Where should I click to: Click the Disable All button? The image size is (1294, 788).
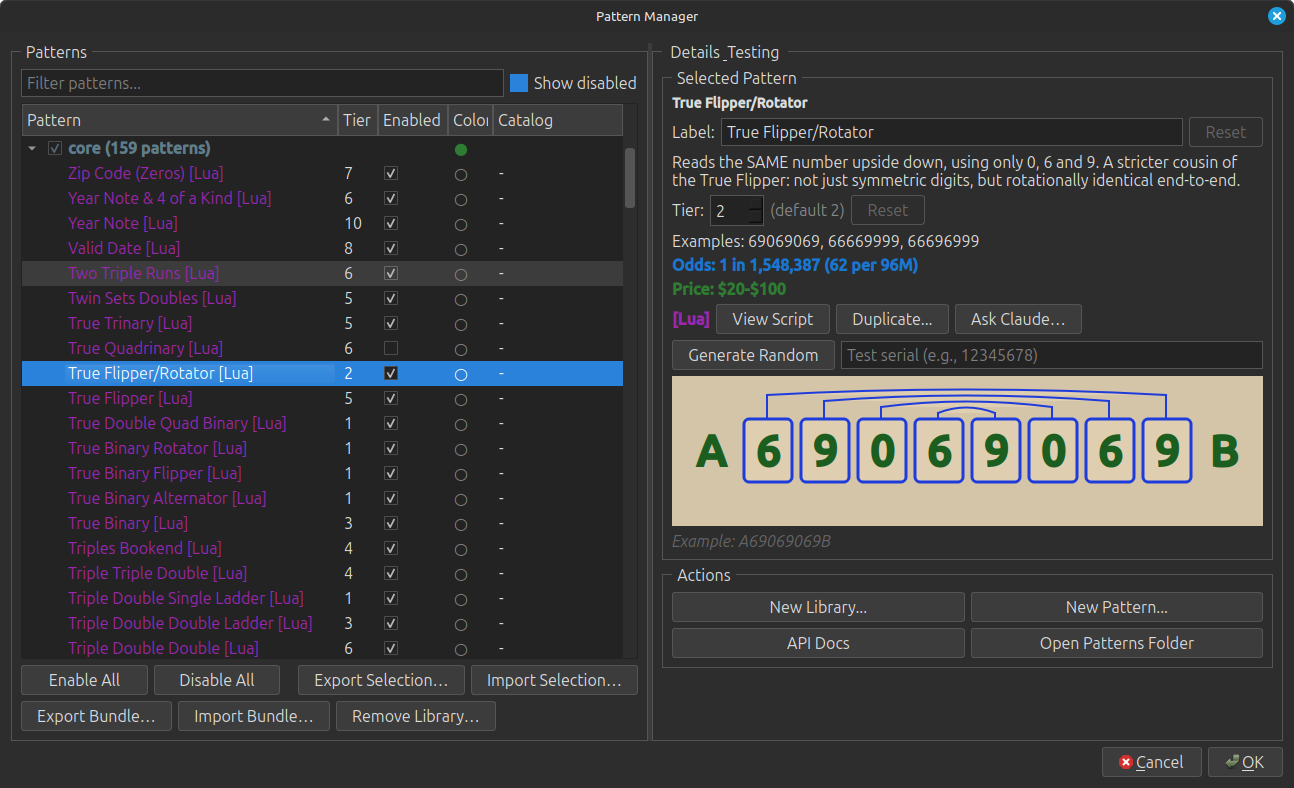point(217,680)
